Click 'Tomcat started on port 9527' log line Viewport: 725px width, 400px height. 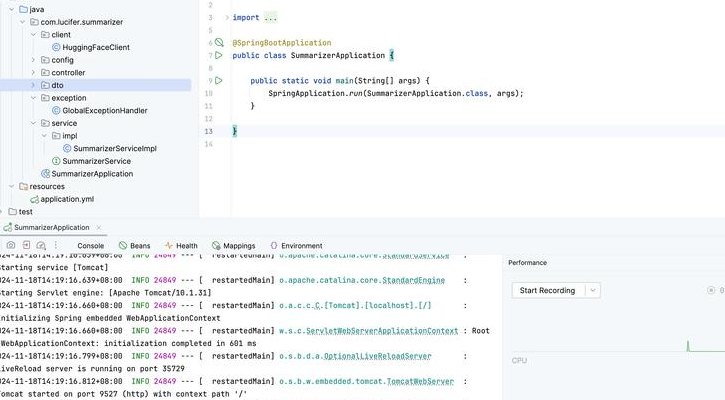[x=123, y=394]
